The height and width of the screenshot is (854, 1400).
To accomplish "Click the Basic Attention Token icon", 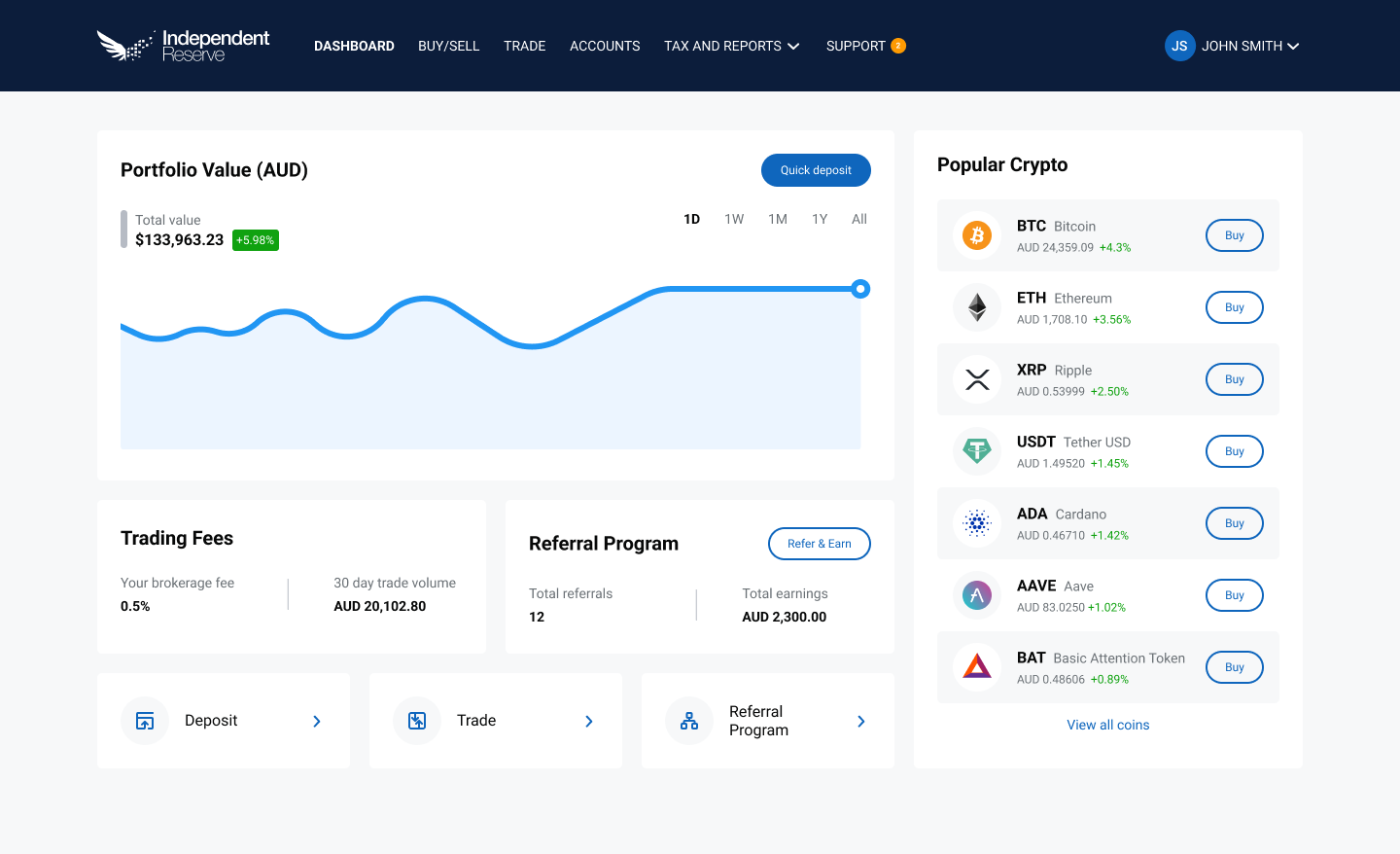I will (x=977, y=667).
